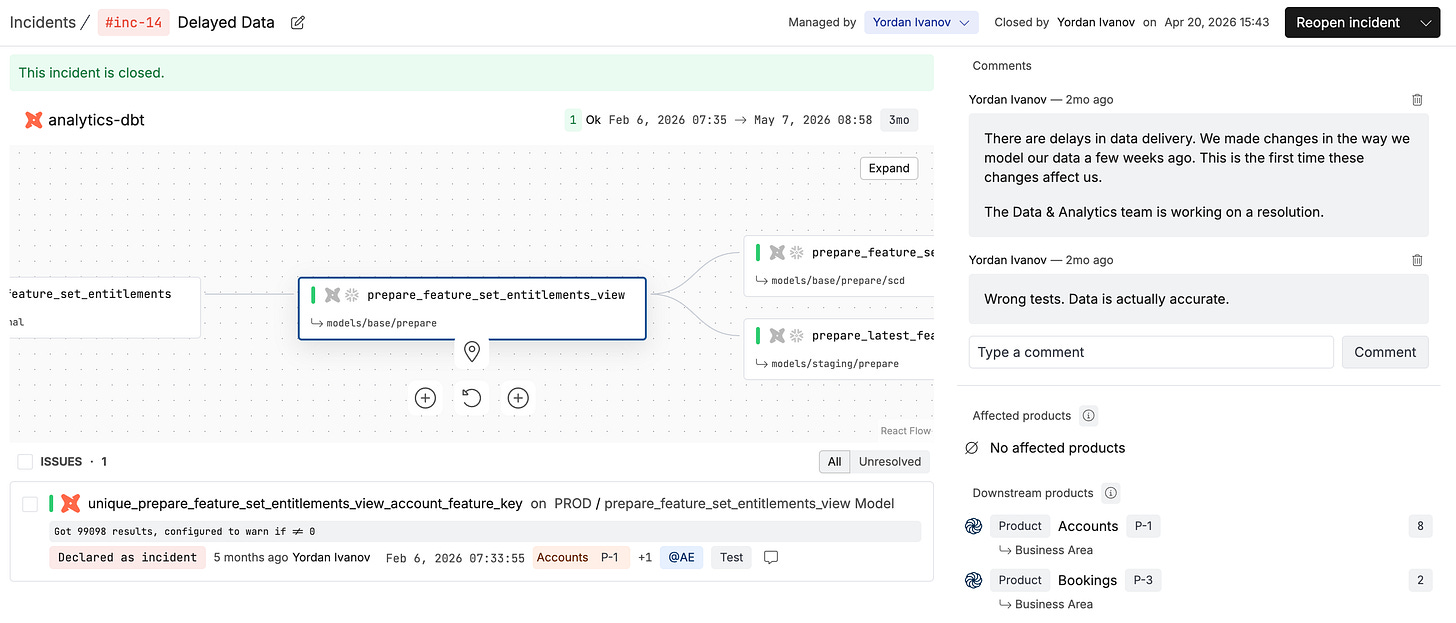Image resolution: width=1456 pixels, height=623 pixels.
Task: Open the Reopen incident dropdown arrow
Action: pyautogui.click(x=1426, y=22)
